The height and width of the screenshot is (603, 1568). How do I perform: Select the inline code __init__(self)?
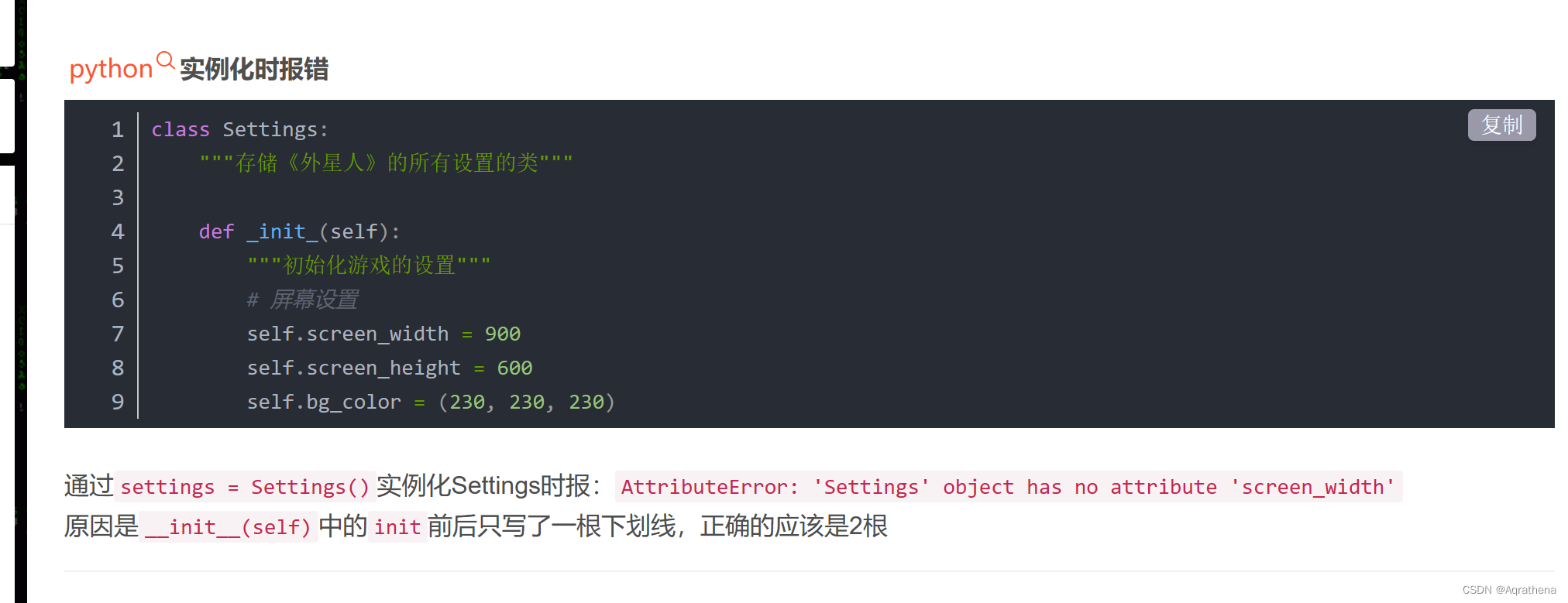[x=229, y=527]
